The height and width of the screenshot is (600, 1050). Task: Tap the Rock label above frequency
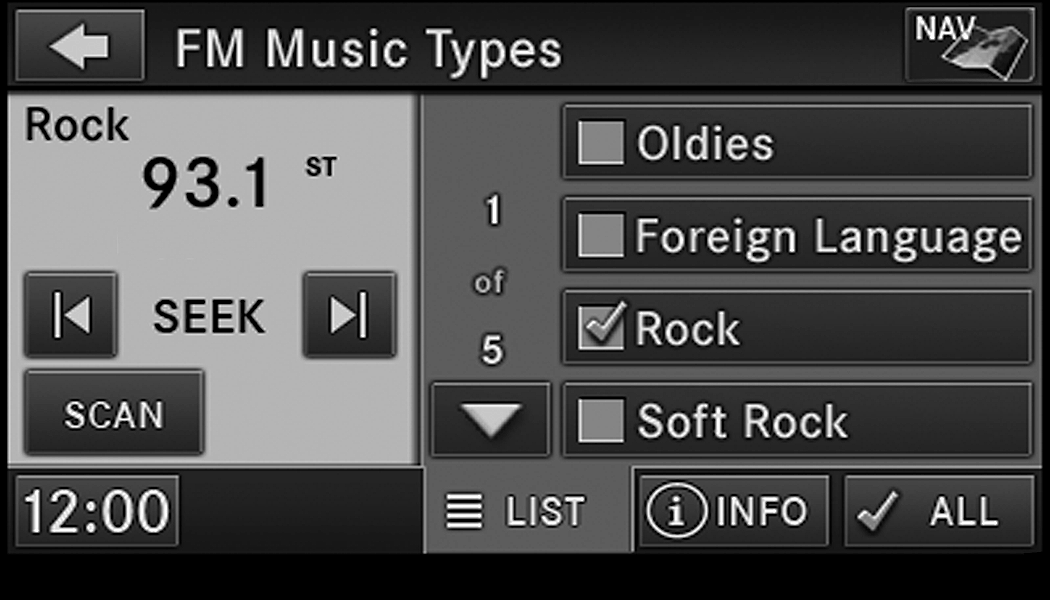[x=77, y=125]
